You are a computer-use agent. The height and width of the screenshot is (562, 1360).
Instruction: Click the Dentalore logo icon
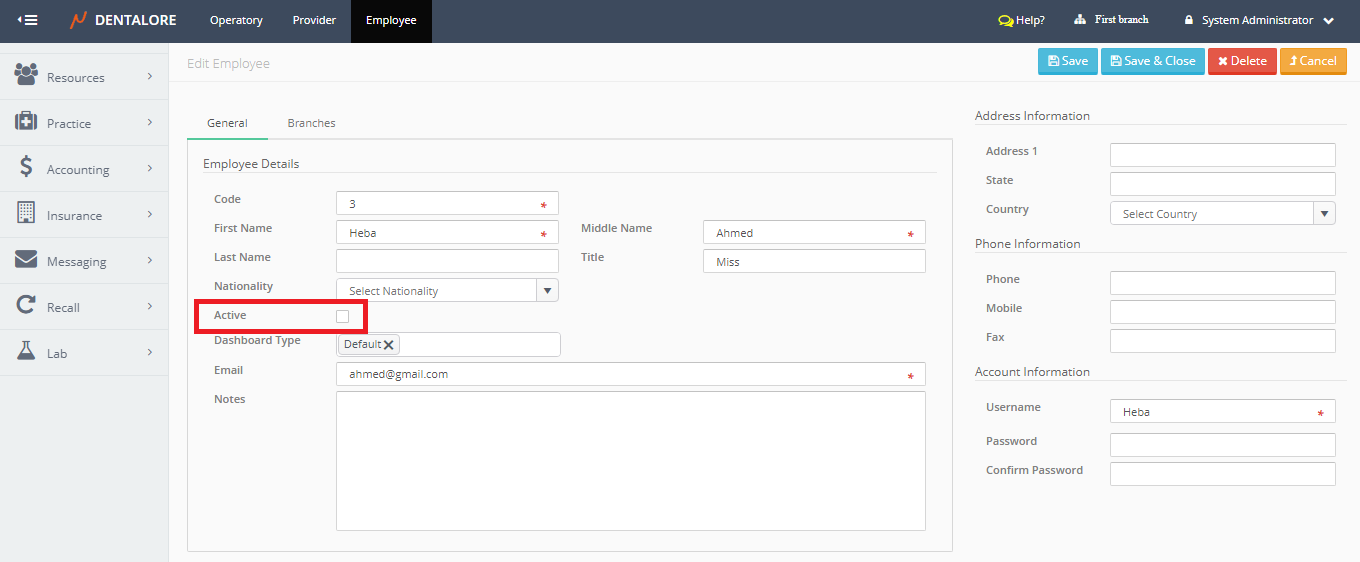tap(78, 20)
